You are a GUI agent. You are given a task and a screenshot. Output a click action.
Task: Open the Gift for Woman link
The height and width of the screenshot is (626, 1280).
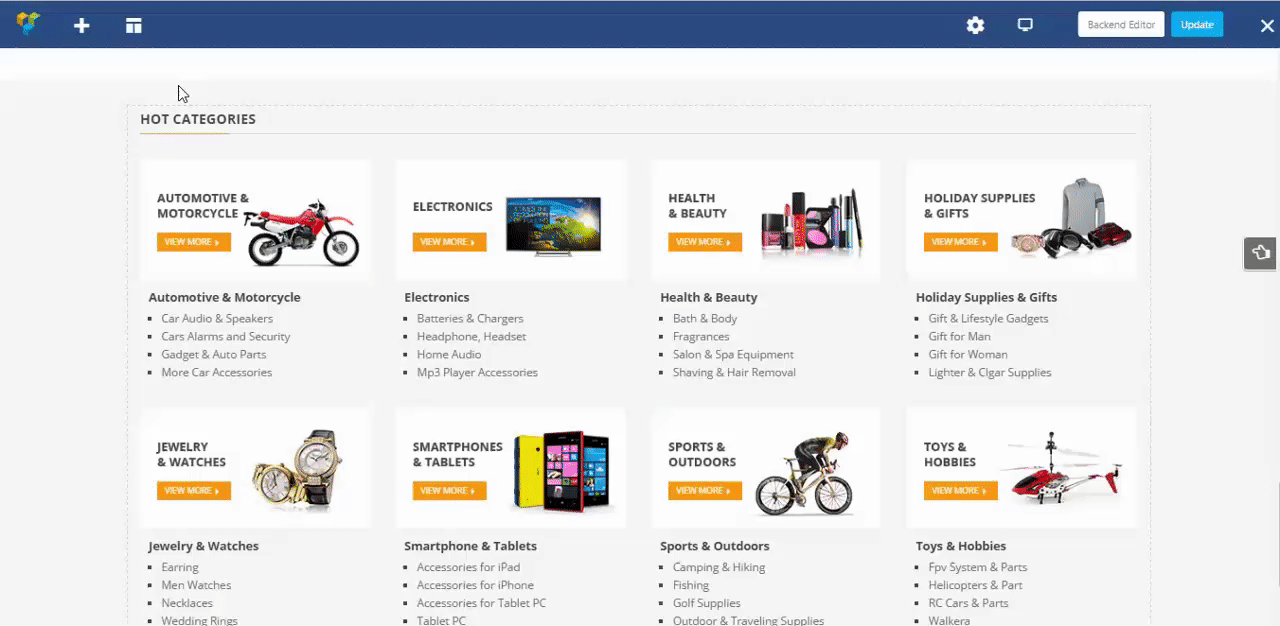(x=968, y=354)
